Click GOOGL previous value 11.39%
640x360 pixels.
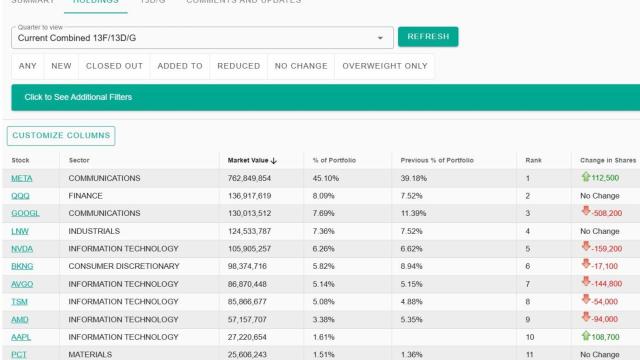click(413, 213)
